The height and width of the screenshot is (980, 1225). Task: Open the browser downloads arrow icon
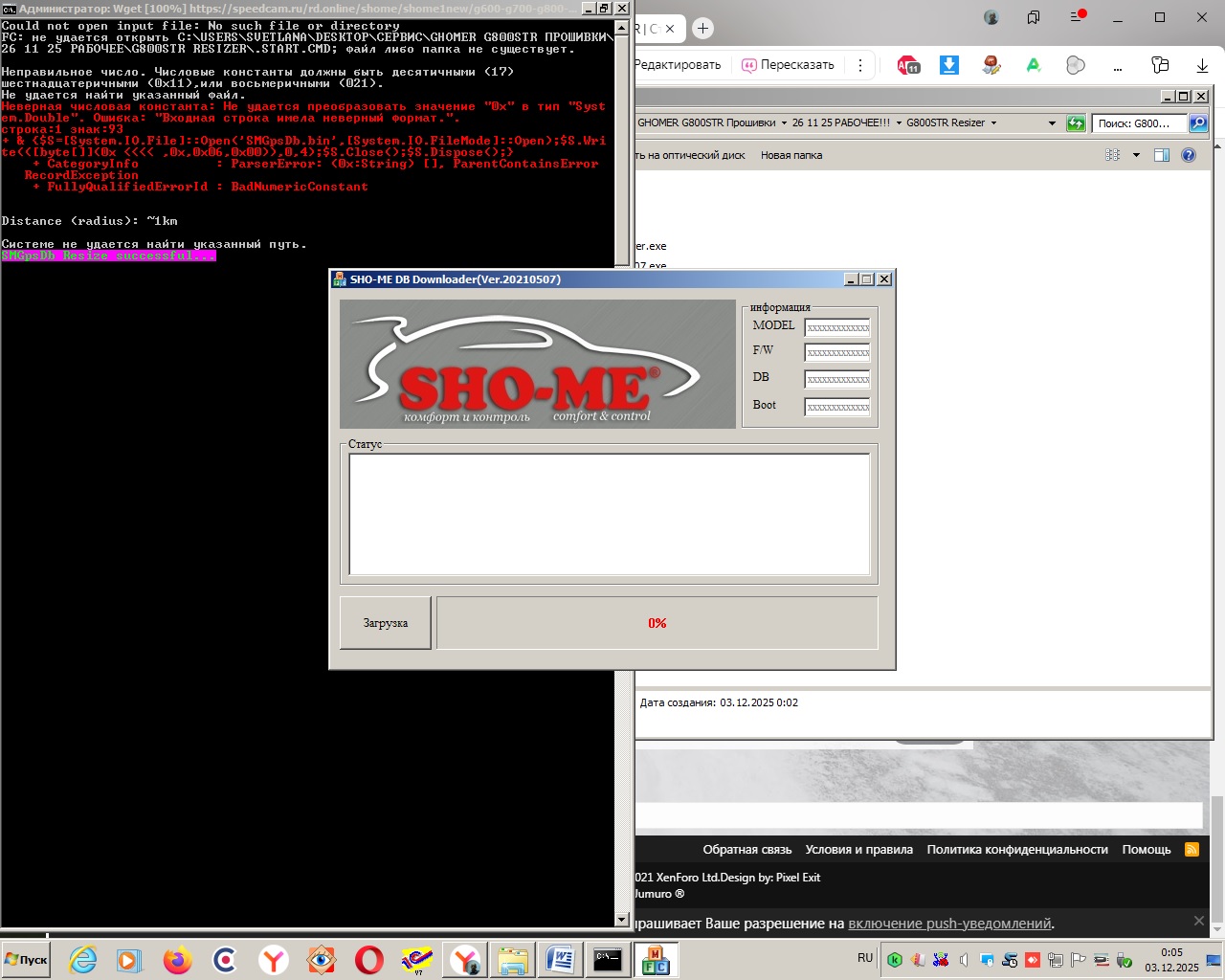(x=1202, y=65)
